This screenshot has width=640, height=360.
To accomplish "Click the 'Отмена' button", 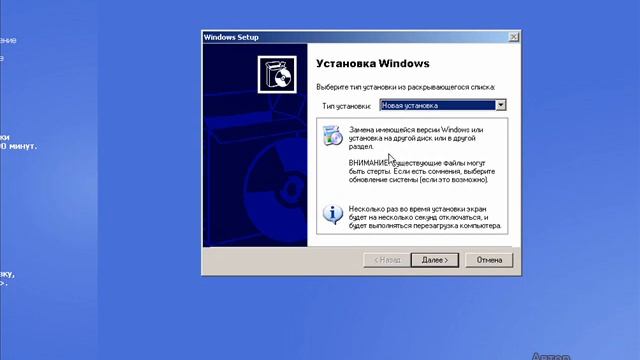I will [x=489, y=260].
